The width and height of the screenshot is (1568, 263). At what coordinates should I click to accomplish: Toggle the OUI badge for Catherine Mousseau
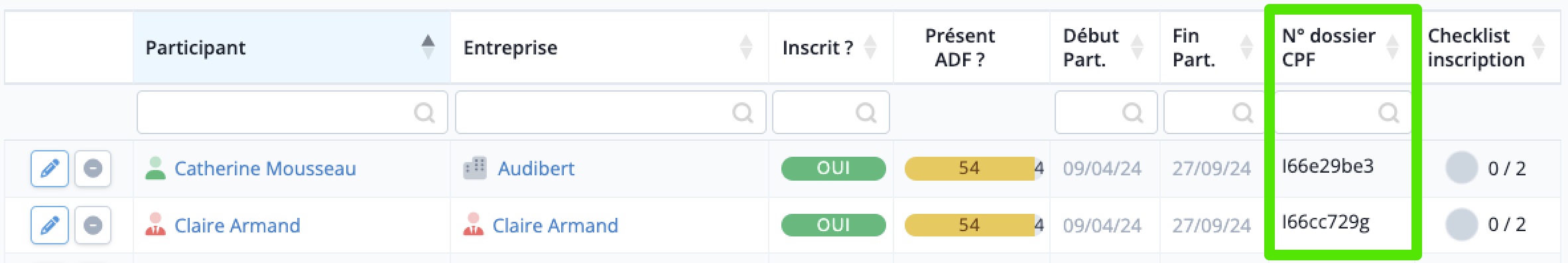tap(833, 169)
